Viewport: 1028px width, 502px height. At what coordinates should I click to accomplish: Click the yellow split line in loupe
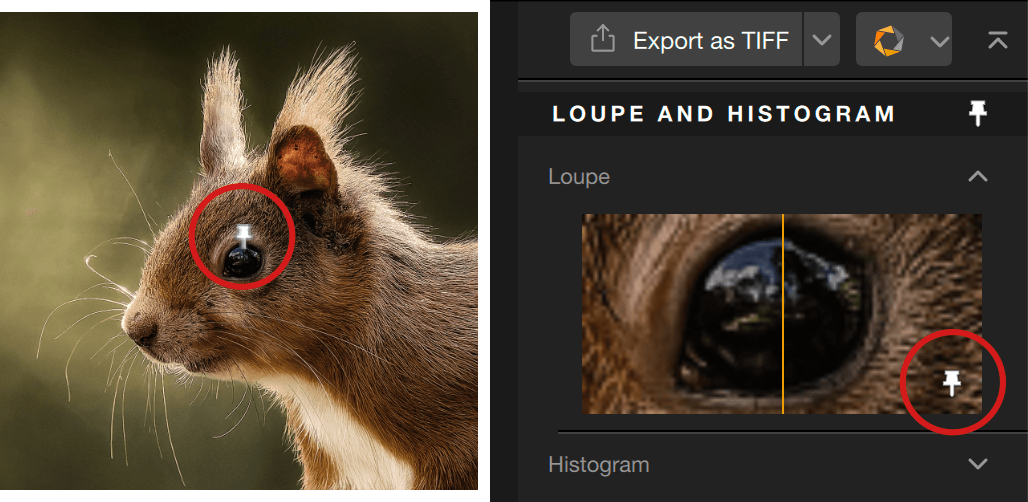[783, 313]
